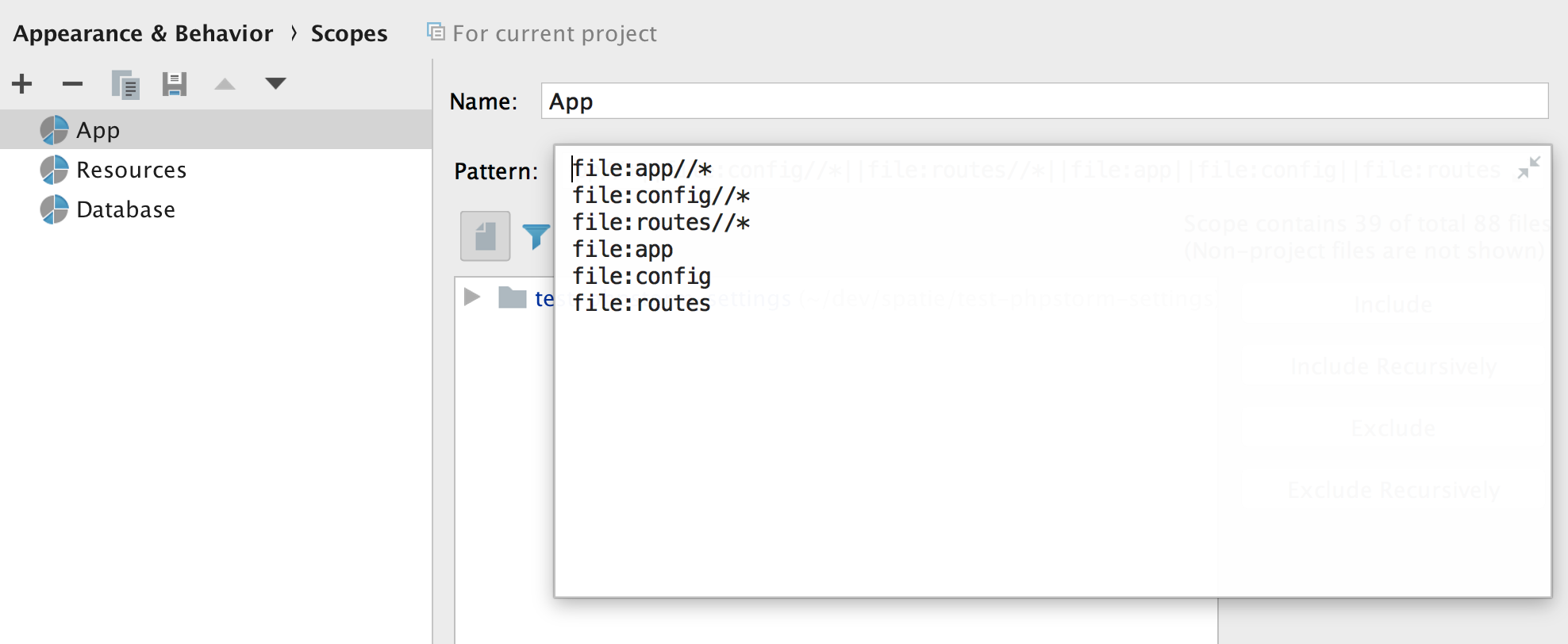
Task: Add a new scope with plus icon
Action: coord(22,83)
